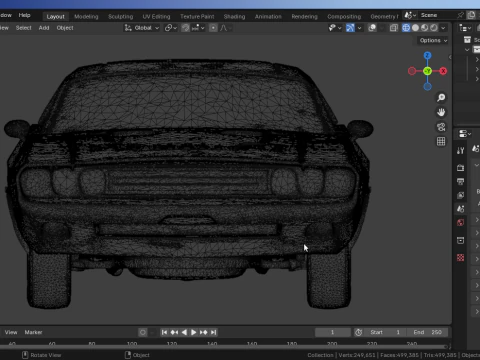Click the pan view hand icon
The height and width of the screenshot is (360, 480).
(441, 112)
